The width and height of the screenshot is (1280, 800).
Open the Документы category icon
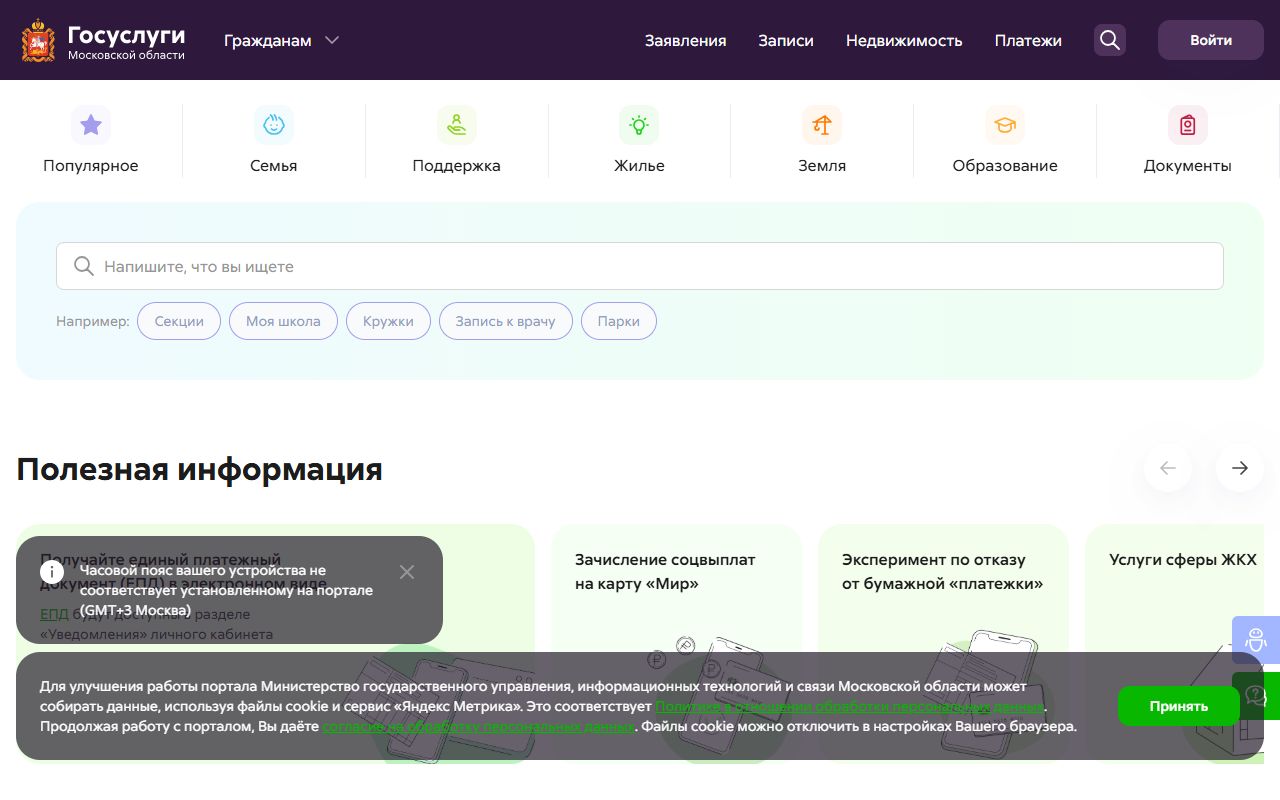pos(1188,125)
